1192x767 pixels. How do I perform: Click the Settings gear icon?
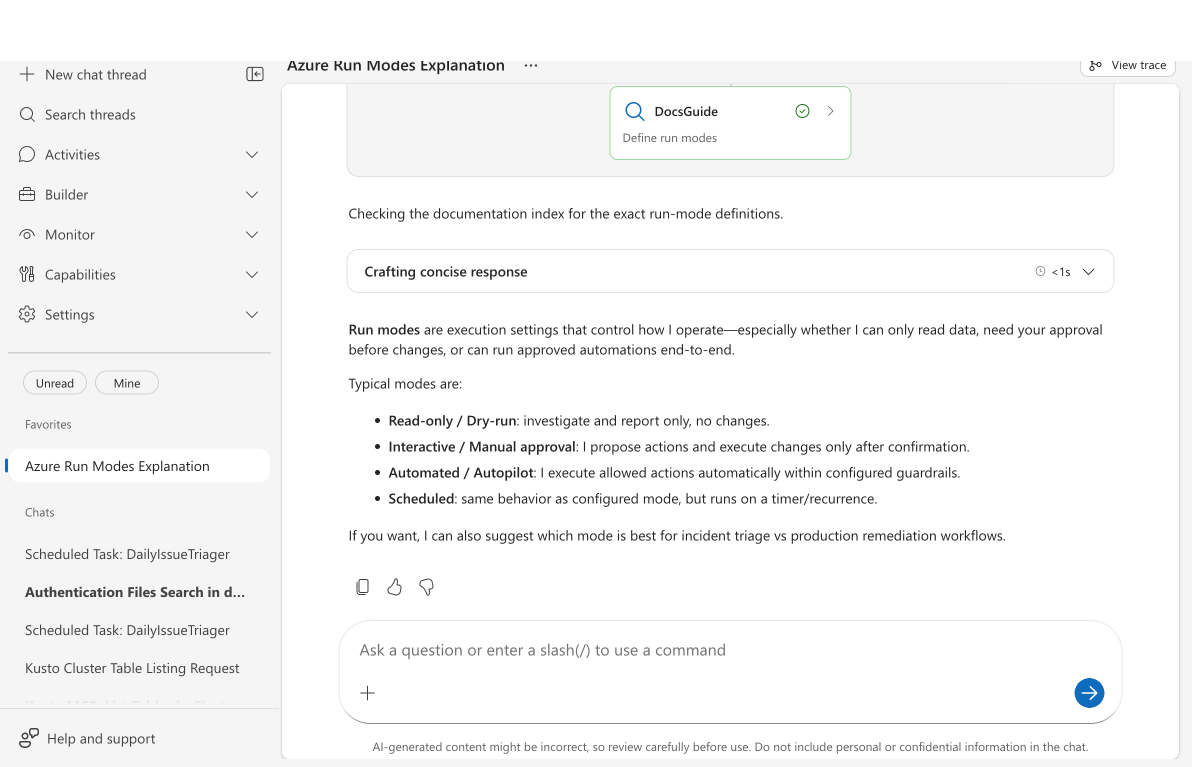27,315
